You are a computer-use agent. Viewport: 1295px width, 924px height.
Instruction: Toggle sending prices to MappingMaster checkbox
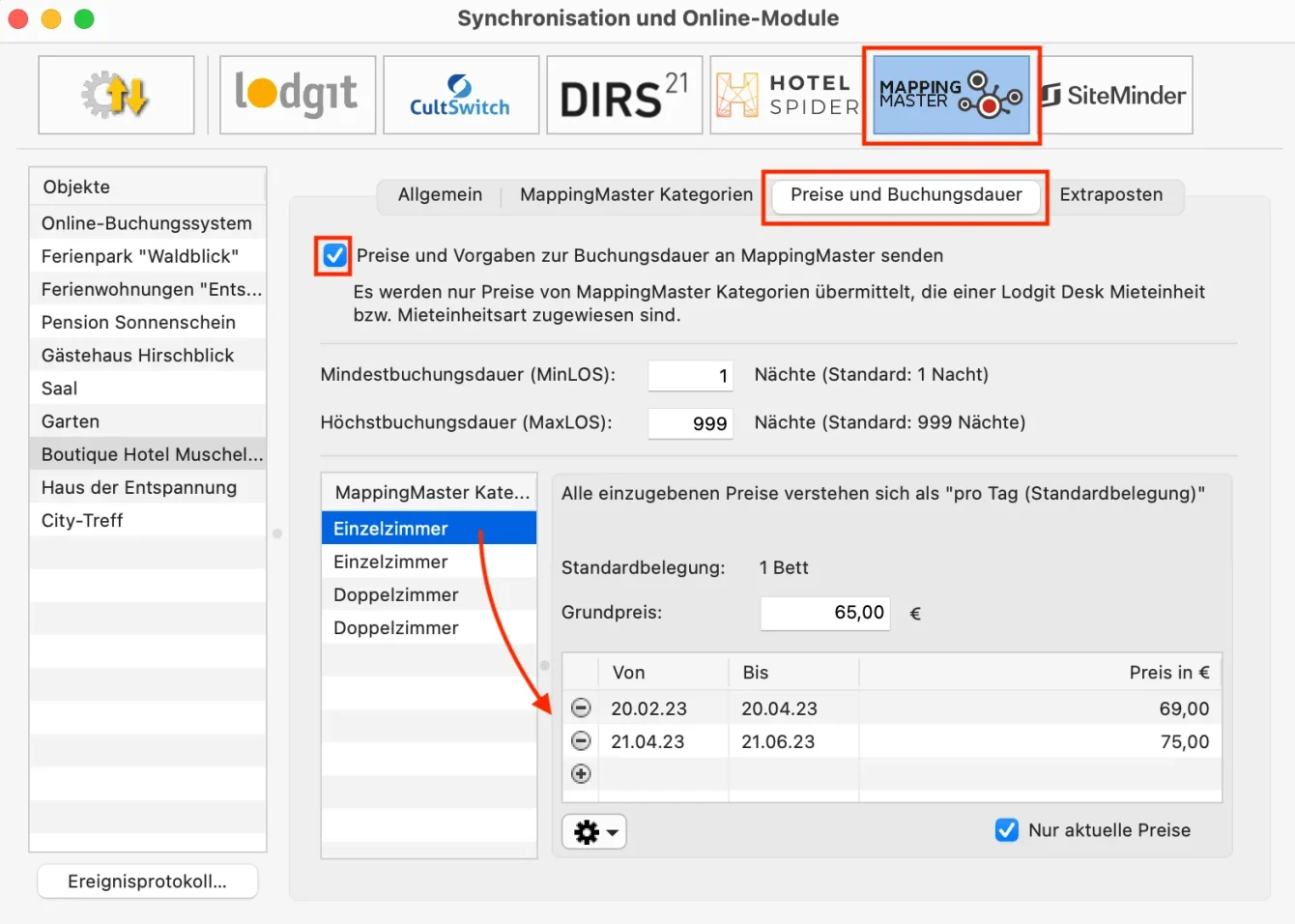334,255
